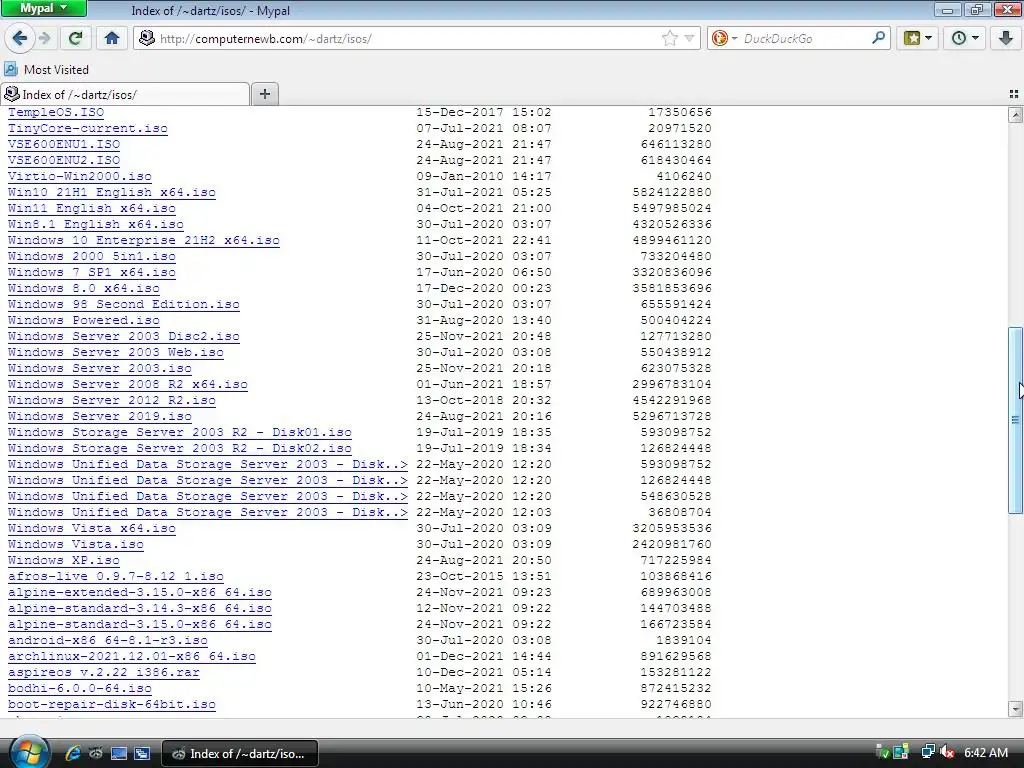Open Windows Server 2003 Web.iso link
This screenshot has height=768, width=1024.
tap(116, 353)
